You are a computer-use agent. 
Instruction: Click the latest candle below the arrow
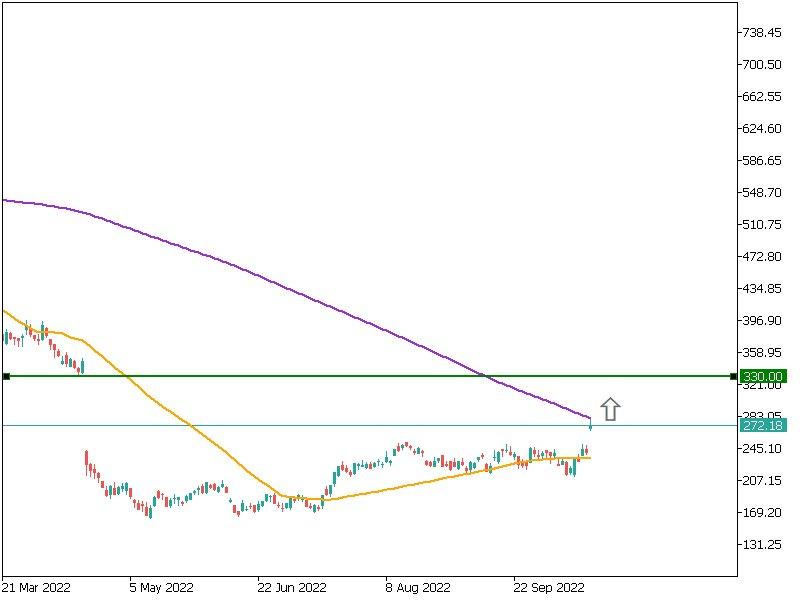590,426
